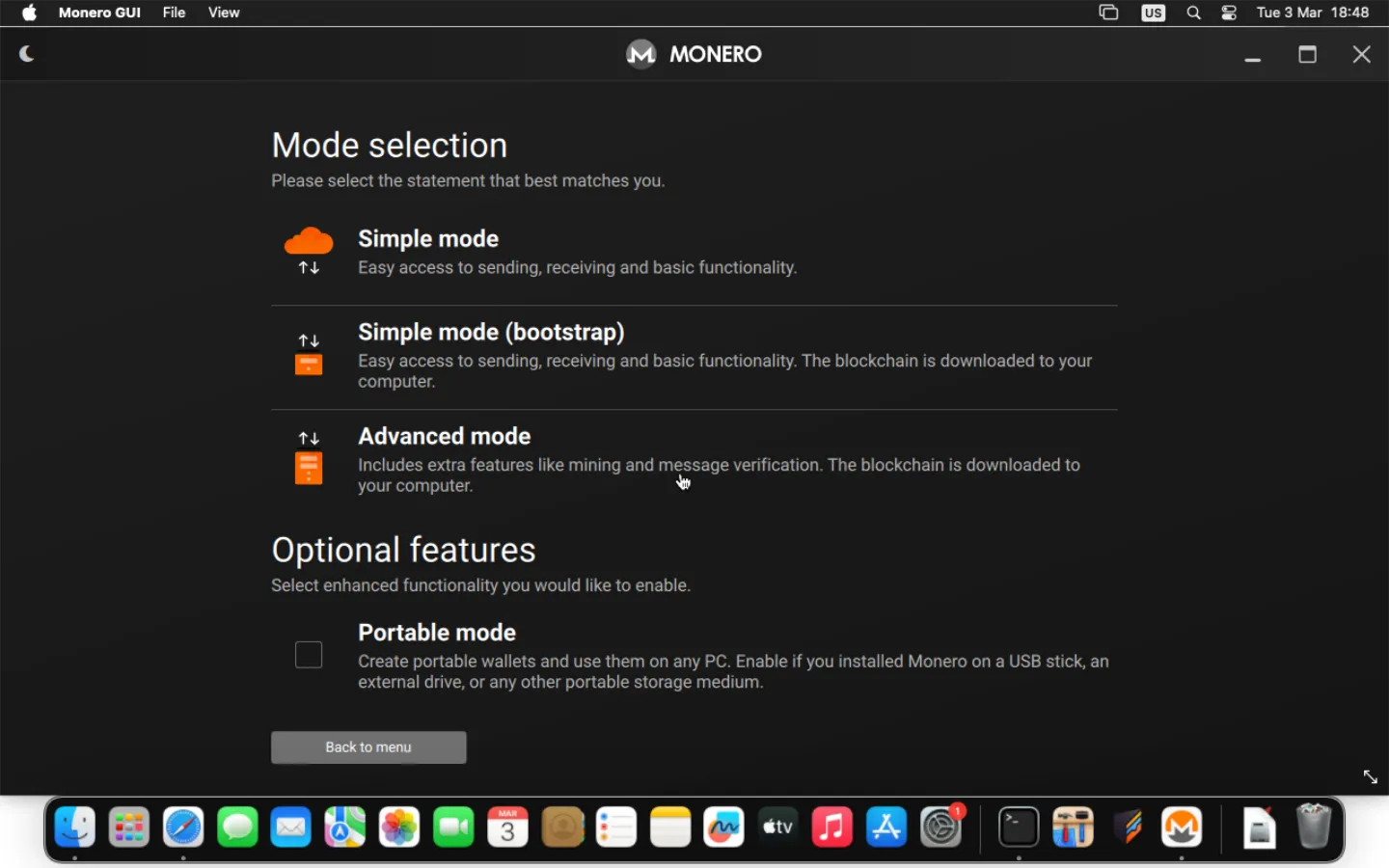Open Reminders from the dock

616,827
